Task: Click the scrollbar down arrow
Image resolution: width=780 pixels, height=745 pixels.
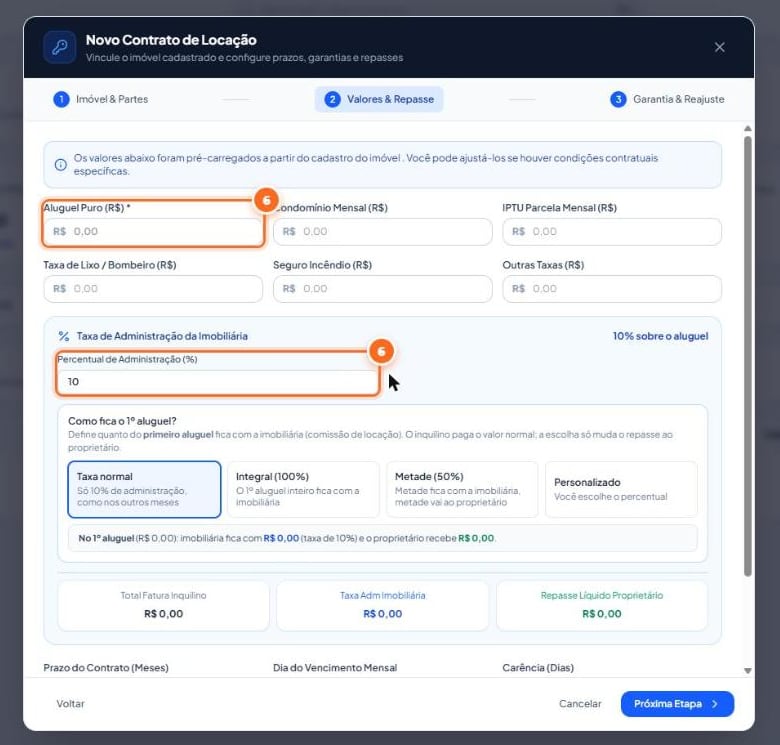Action: click(747, 670)
